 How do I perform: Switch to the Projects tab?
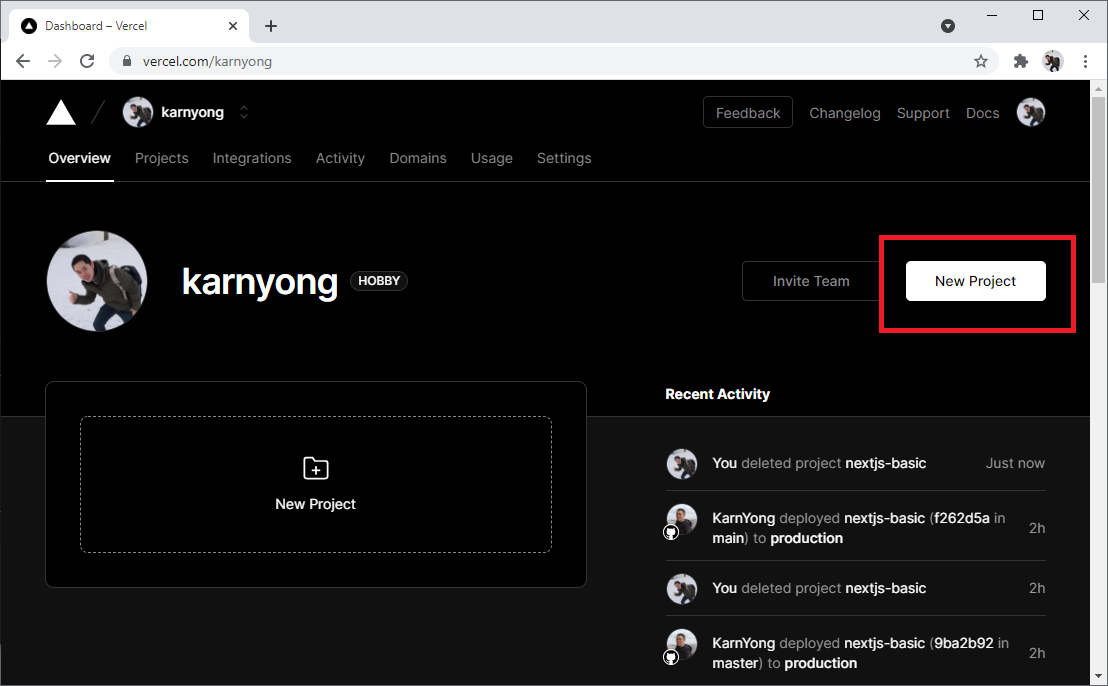161,158
